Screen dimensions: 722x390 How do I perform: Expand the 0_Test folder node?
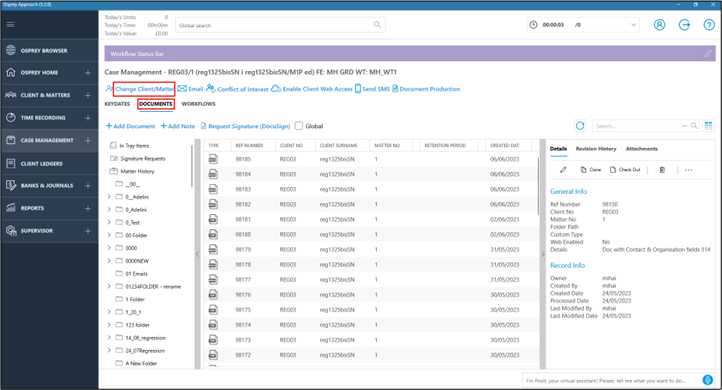tap(109, 222)
